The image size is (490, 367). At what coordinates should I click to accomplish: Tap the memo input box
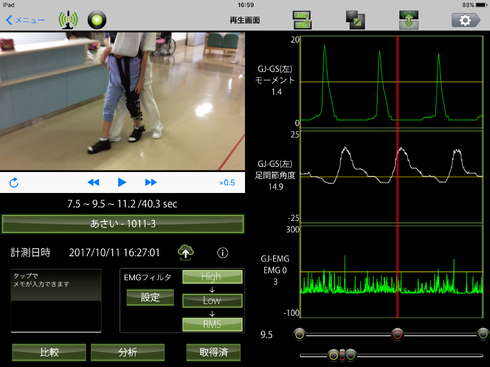56,301
